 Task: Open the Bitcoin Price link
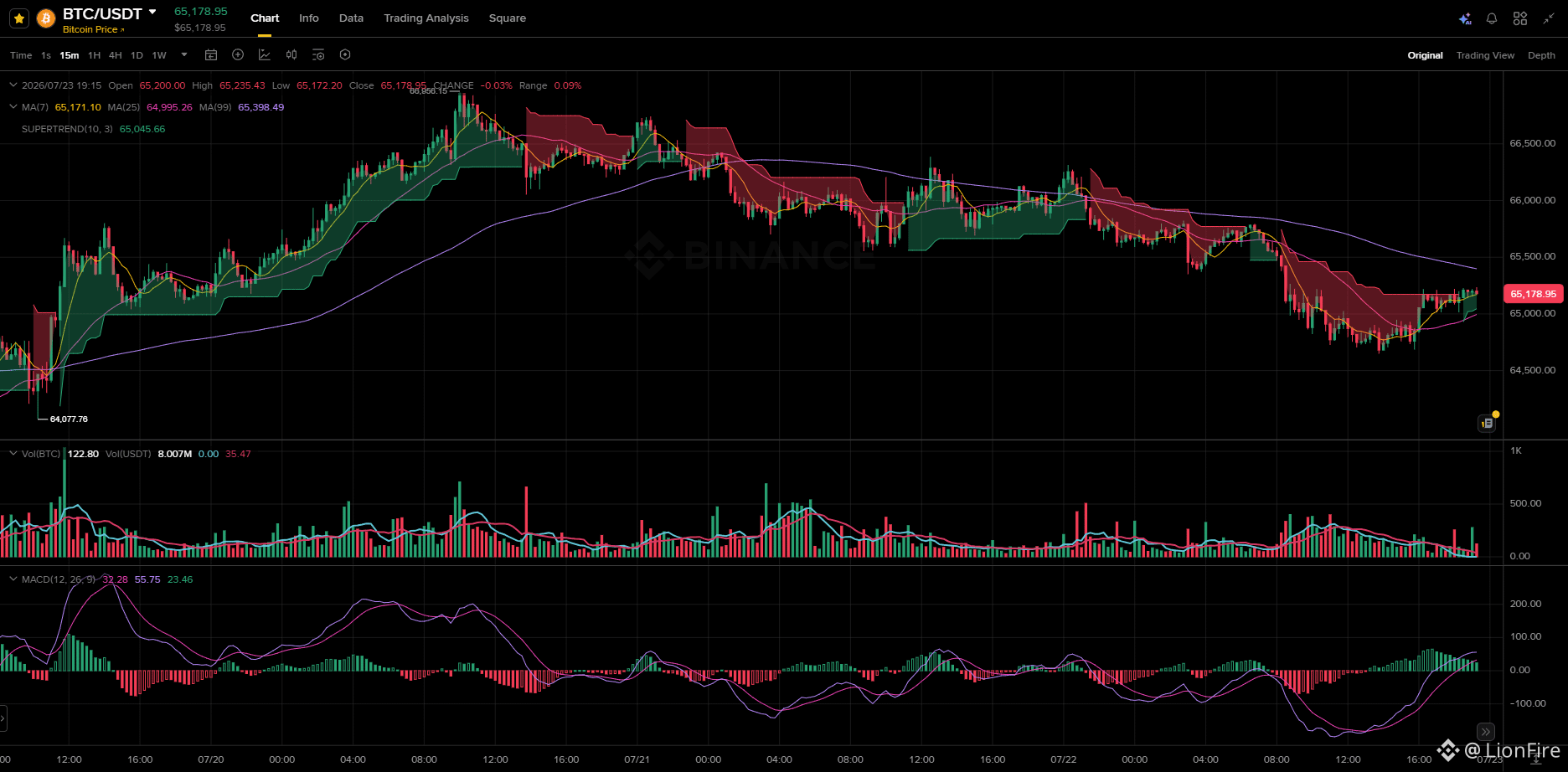(x=93, y=29)
